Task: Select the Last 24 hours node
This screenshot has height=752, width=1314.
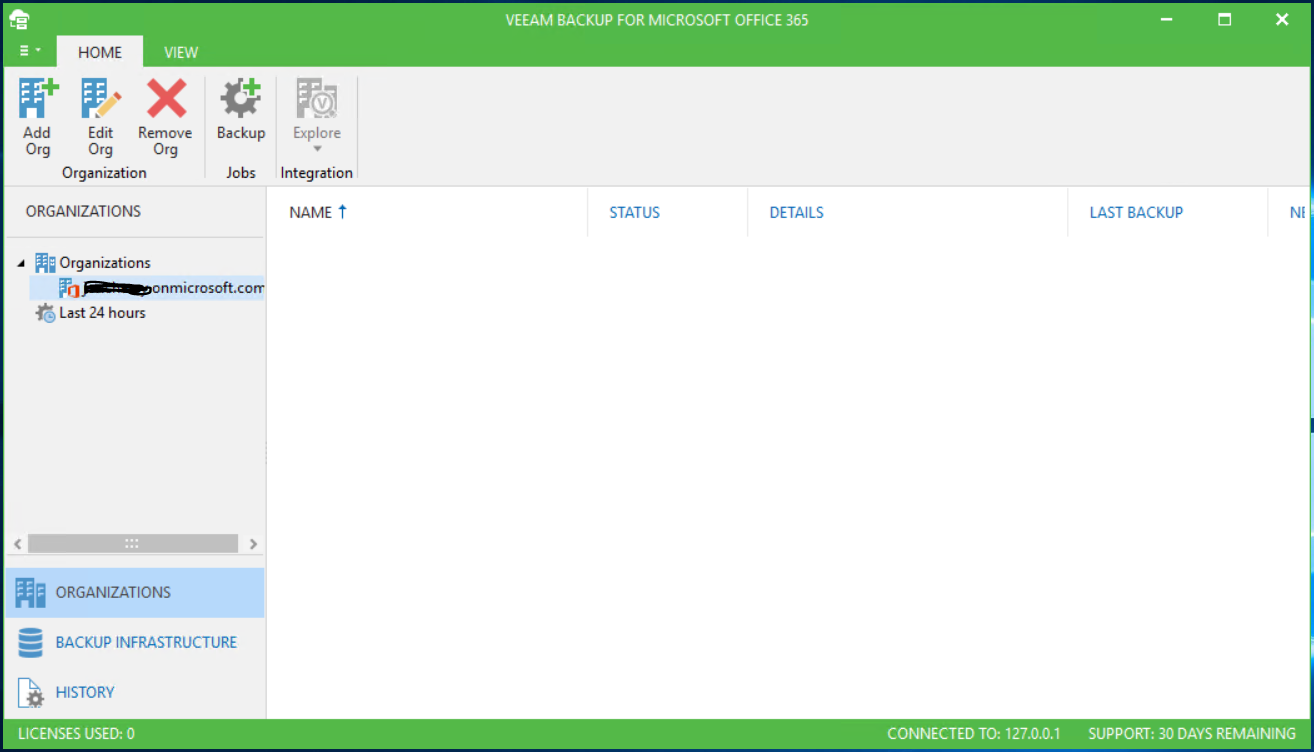Action: coord(102,313)
